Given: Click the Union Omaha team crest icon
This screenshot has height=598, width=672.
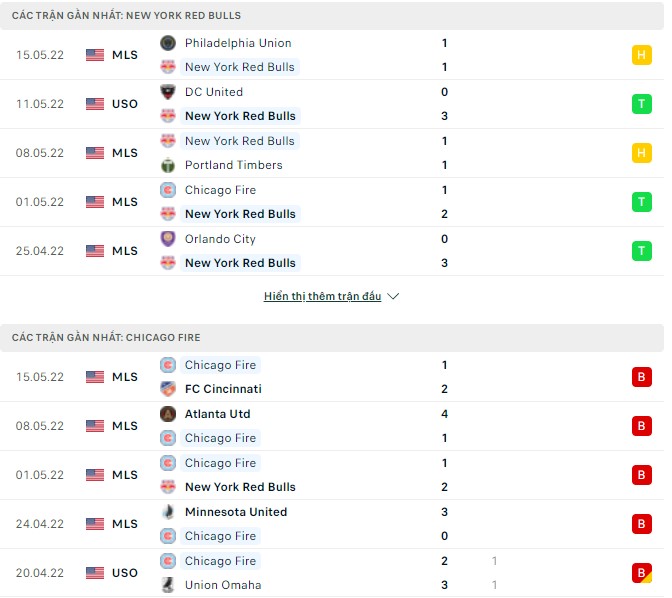Looking at the screenshot, I should pos(167,585).
